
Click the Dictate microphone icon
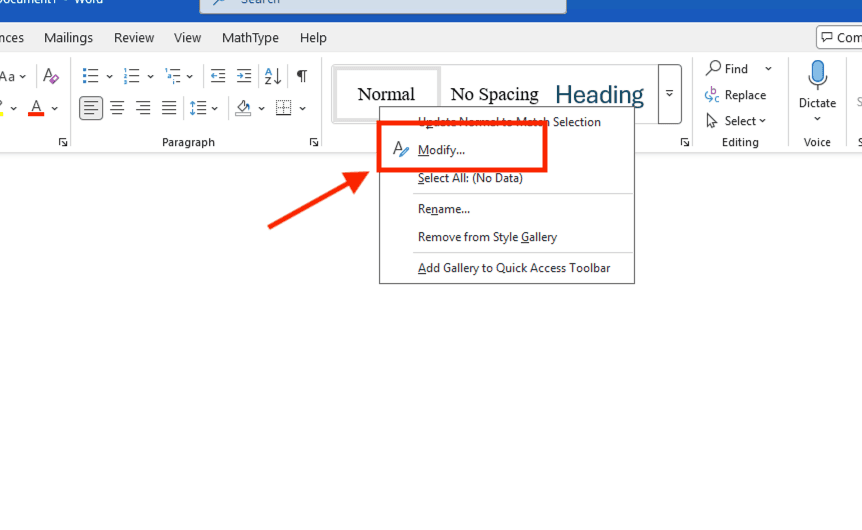[x=817, y=75]
